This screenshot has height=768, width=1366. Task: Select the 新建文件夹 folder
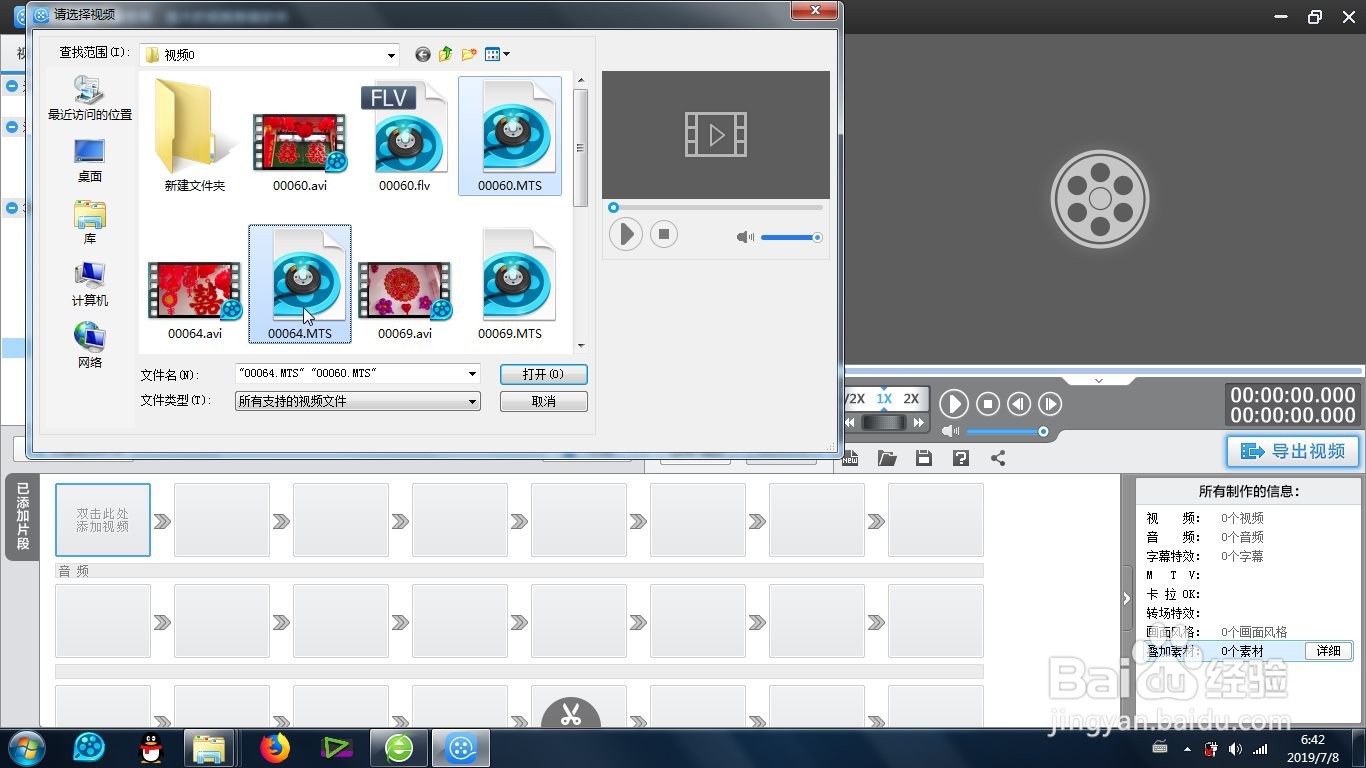coord(195,136)
